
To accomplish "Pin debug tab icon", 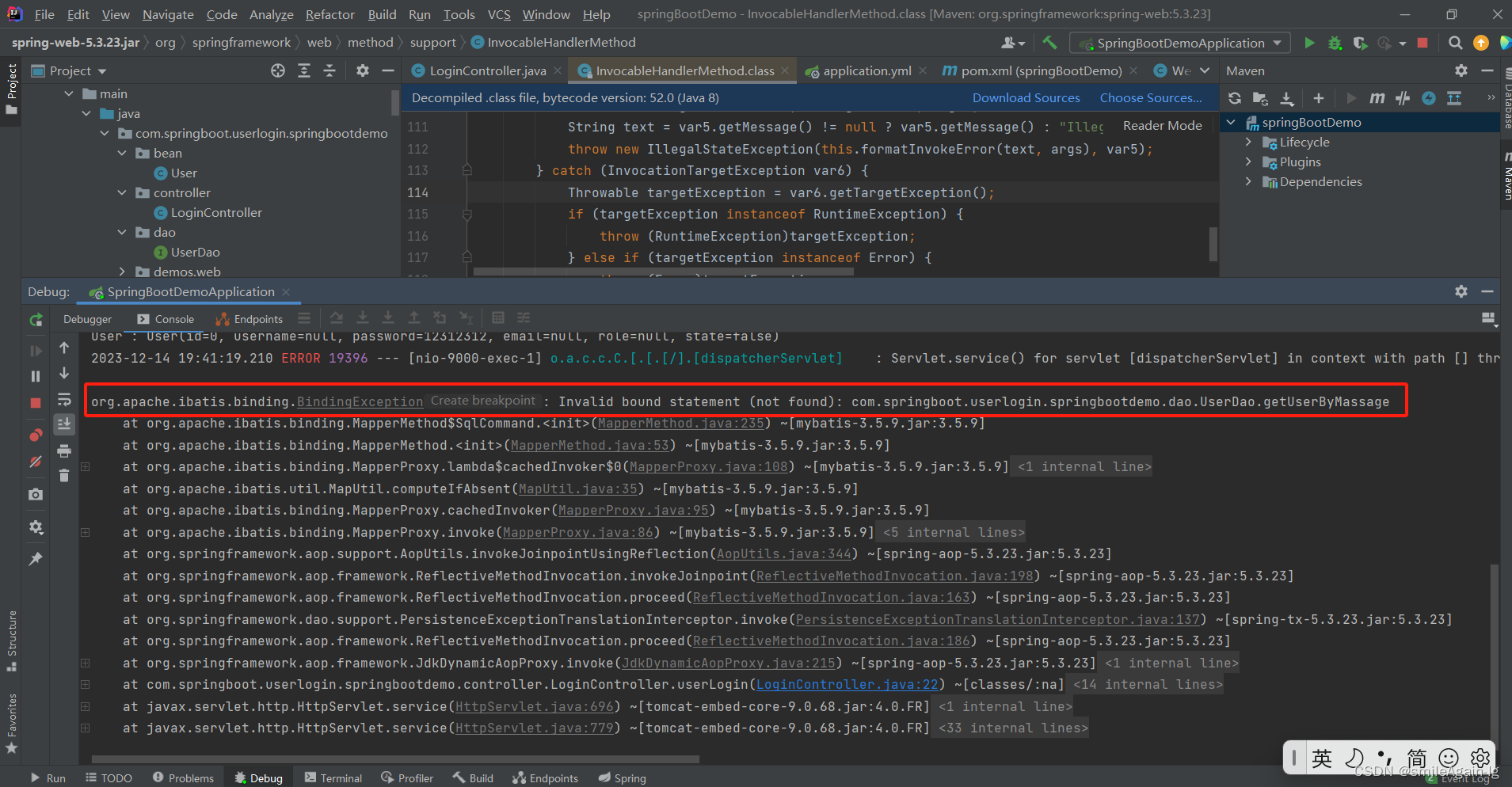I will tap(36, 559).
